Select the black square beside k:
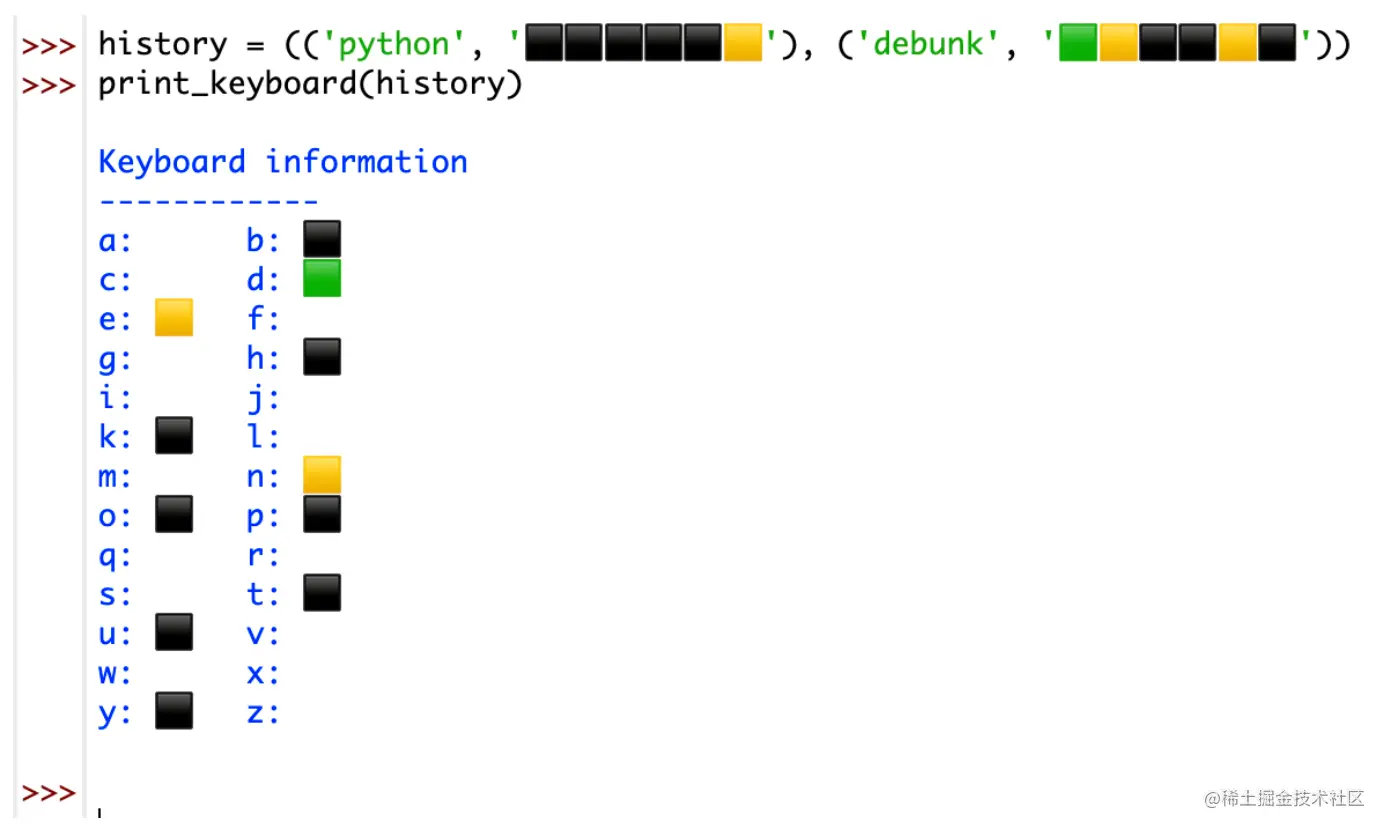Viewport: 1388px width, 832px height. coord(174,436)
